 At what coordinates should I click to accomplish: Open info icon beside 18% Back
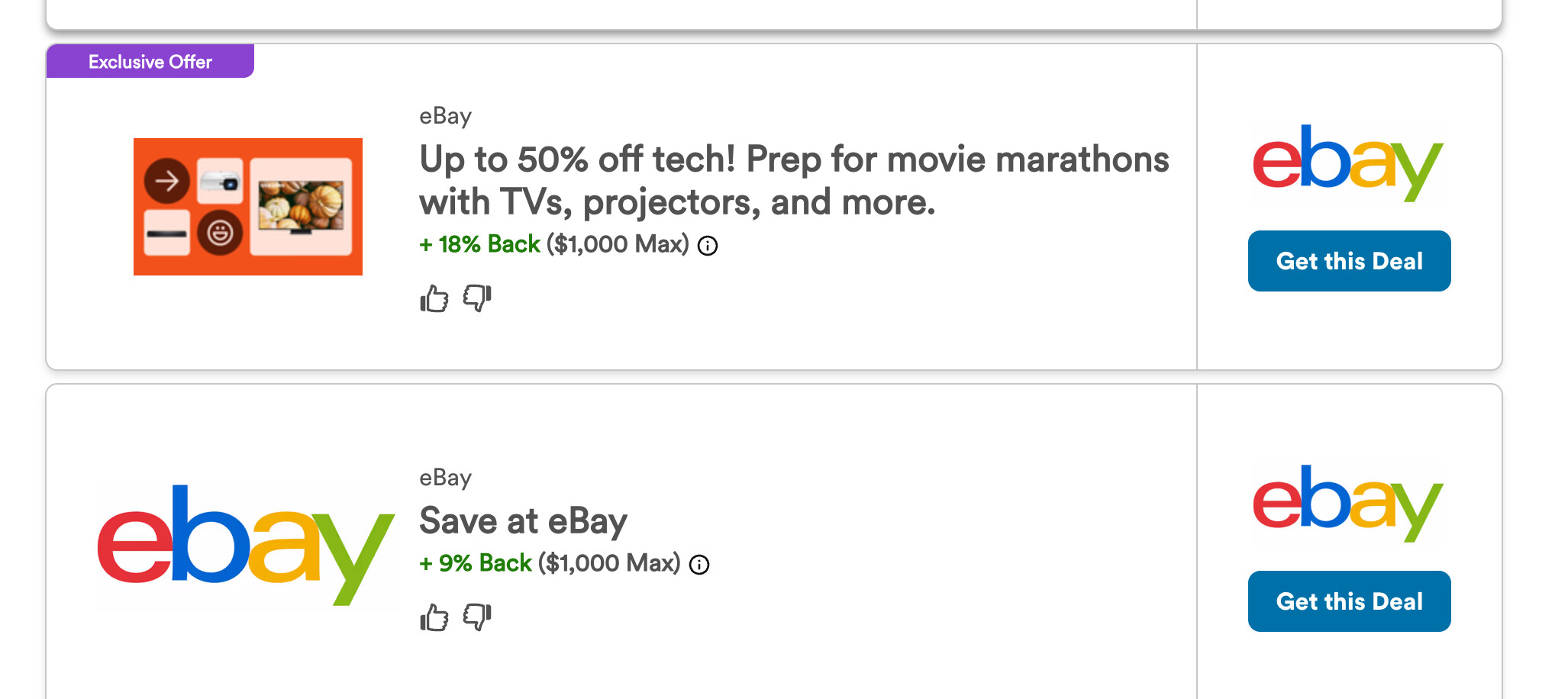click(708, 246)
